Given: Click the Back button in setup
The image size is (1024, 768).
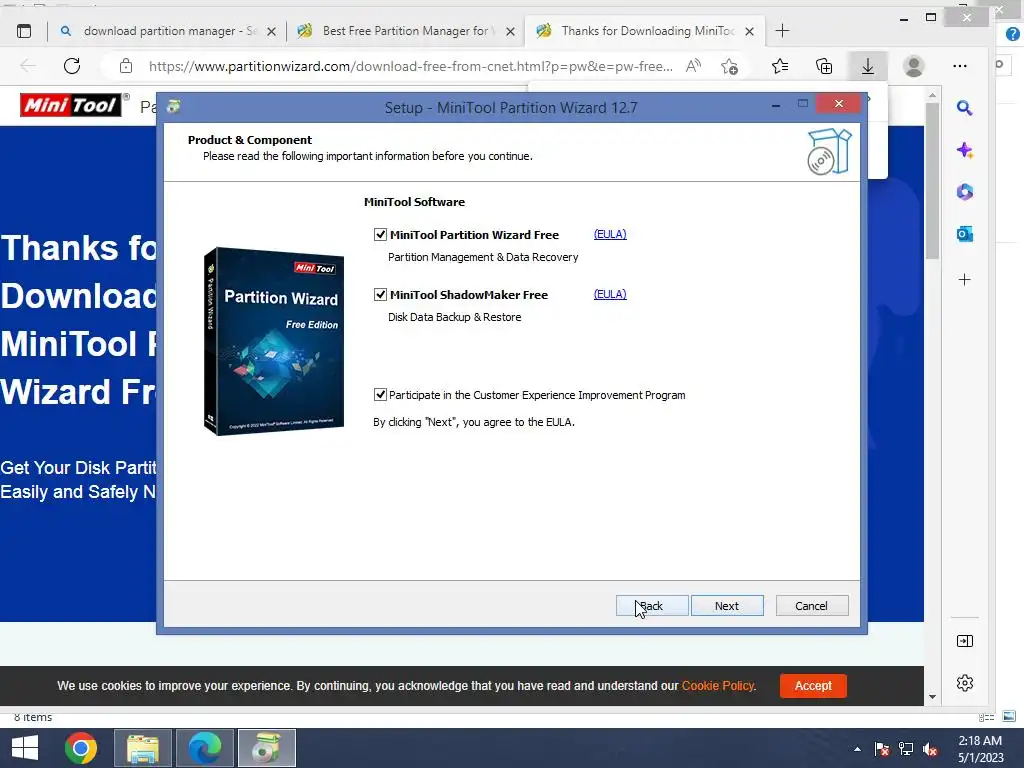Looking at the screenshot, I should [652, 605].
